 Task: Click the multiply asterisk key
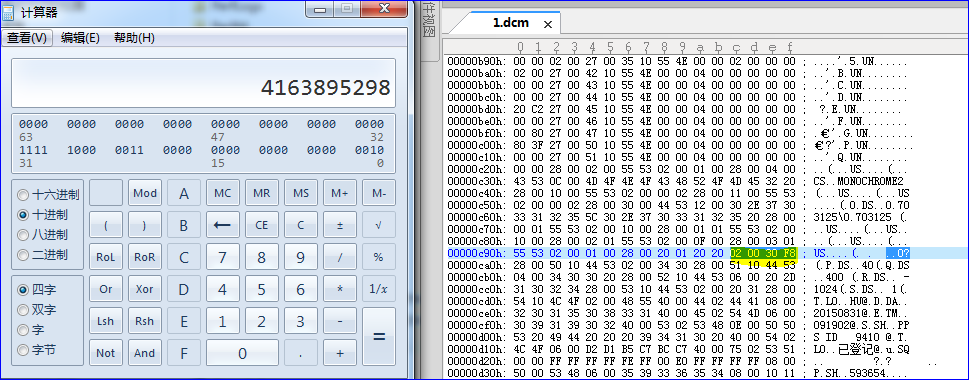pyautogui.click(x=340, y=289)
